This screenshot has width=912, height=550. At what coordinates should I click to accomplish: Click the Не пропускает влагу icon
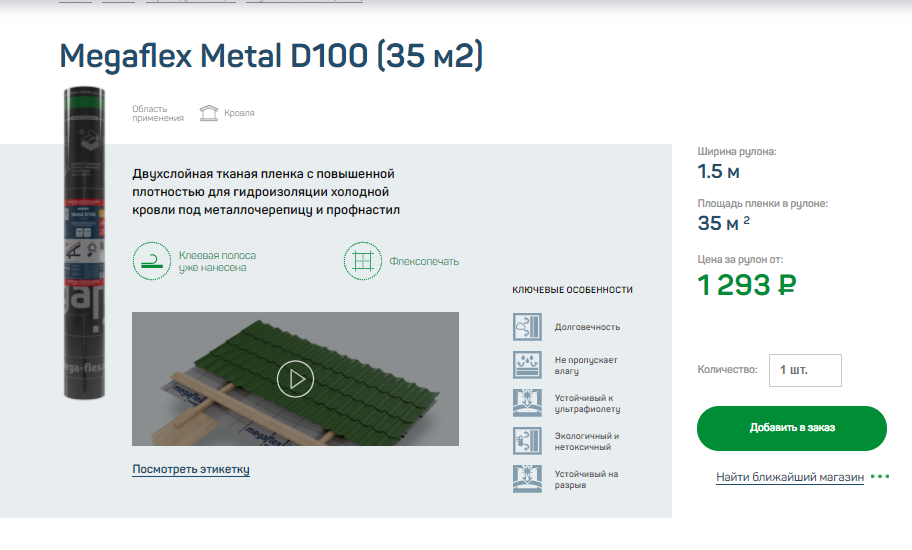[x=528, y=365]
